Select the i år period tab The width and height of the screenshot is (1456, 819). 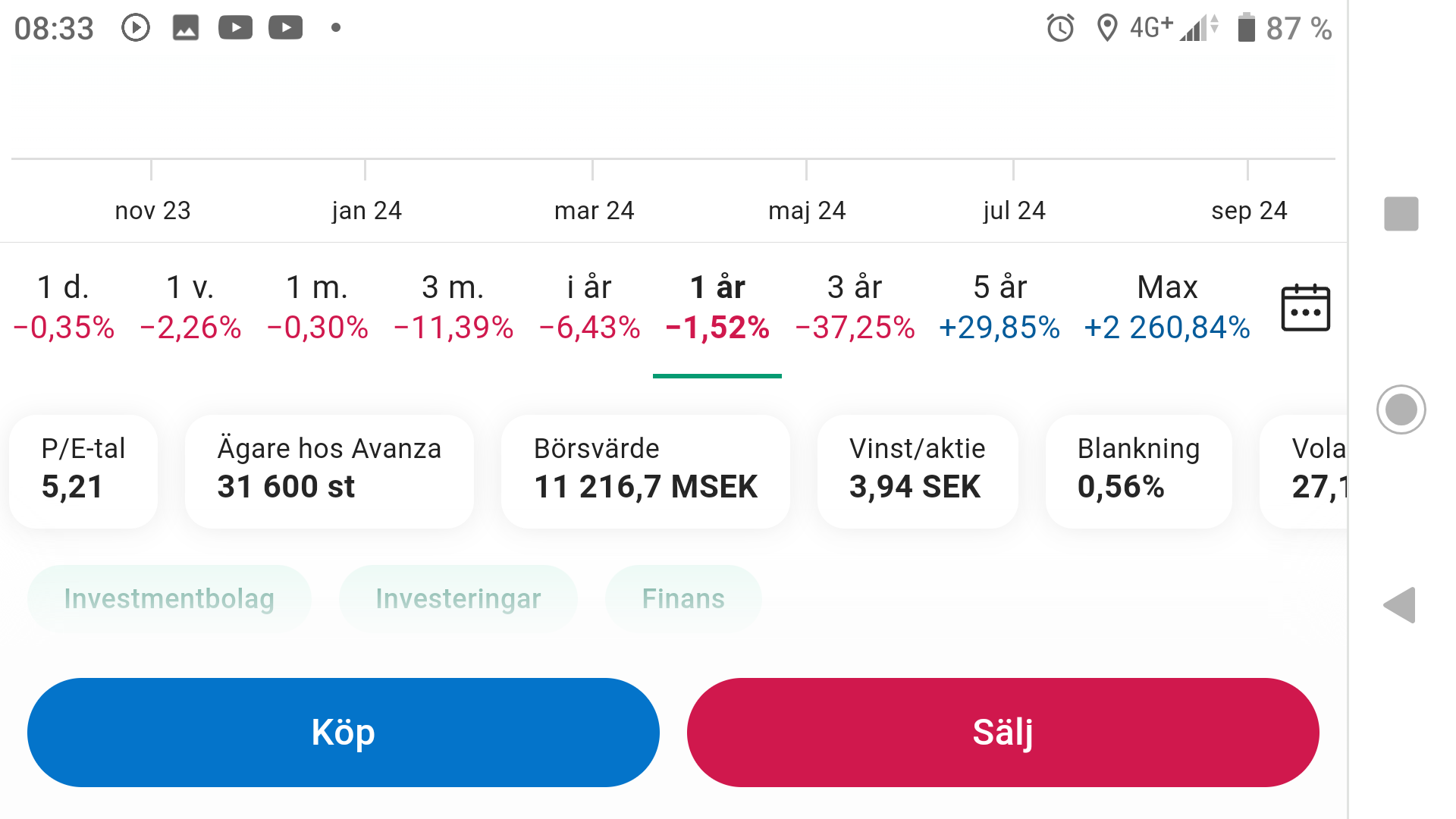589,307
